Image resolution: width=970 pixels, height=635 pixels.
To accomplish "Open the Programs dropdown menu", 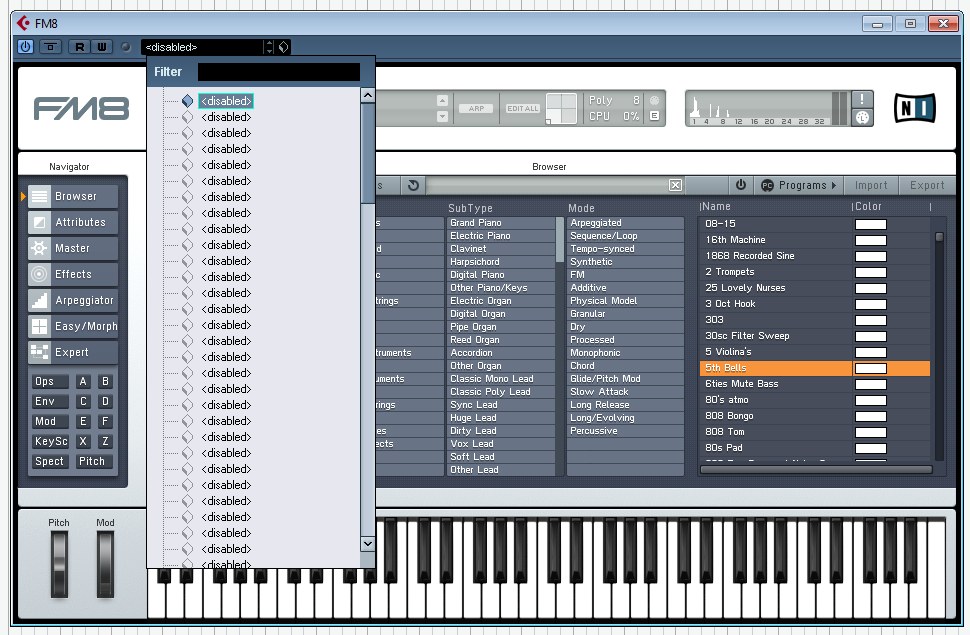I will point(799,185).
